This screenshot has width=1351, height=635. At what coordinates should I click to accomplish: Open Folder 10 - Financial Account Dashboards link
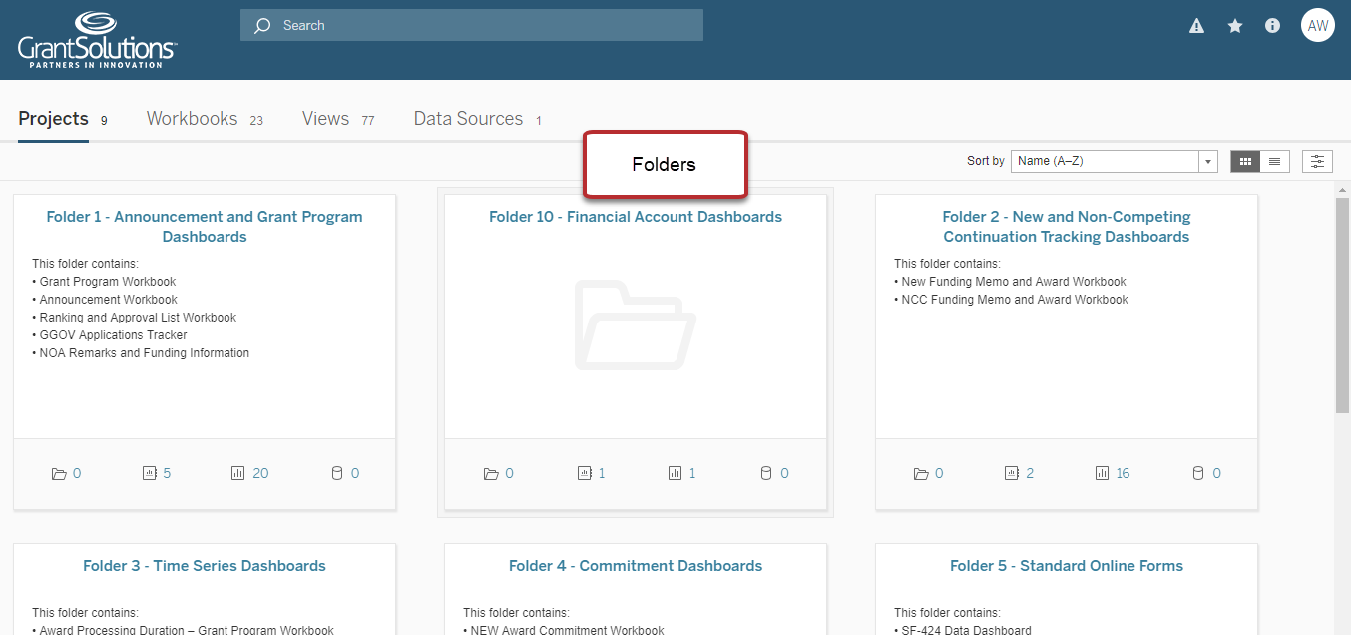635,217
